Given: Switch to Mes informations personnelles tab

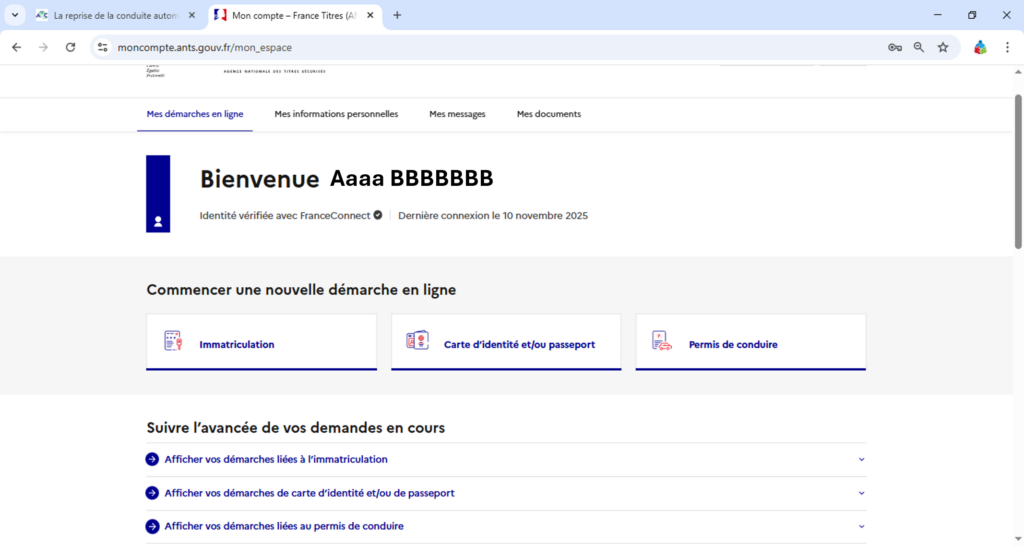Looking at the screenshot, I should click(x=336, y=114).
